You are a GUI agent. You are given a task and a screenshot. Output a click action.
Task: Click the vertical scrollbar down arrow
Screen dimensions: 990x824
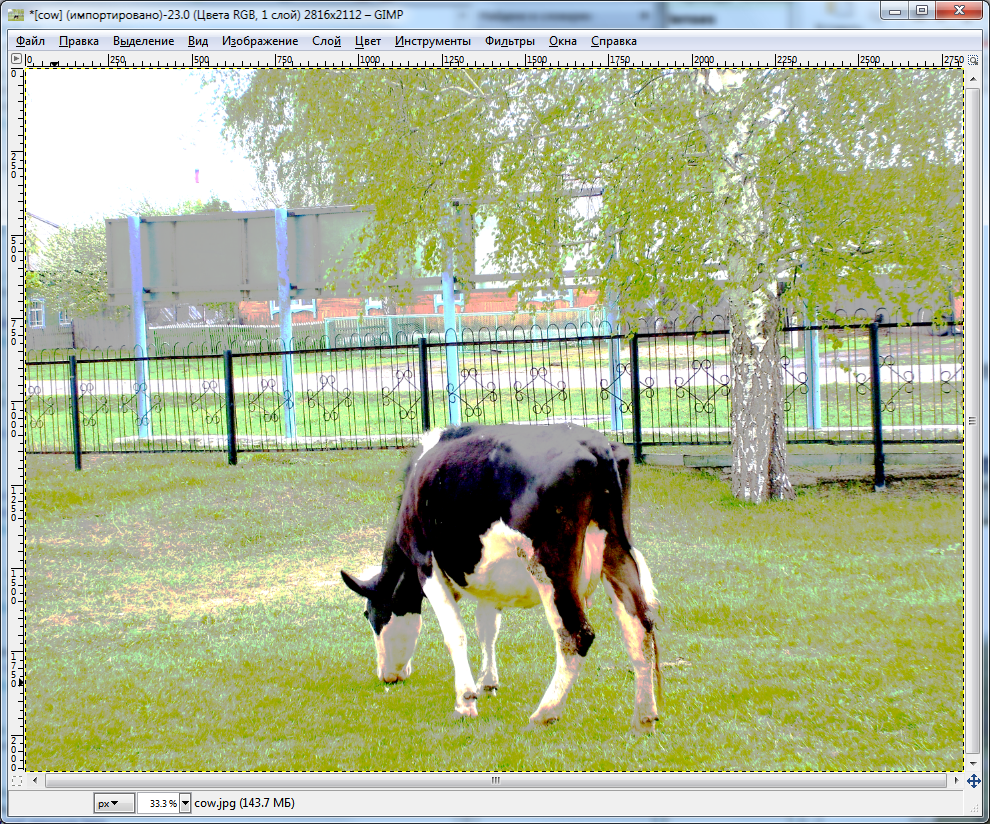click(972, 764)
